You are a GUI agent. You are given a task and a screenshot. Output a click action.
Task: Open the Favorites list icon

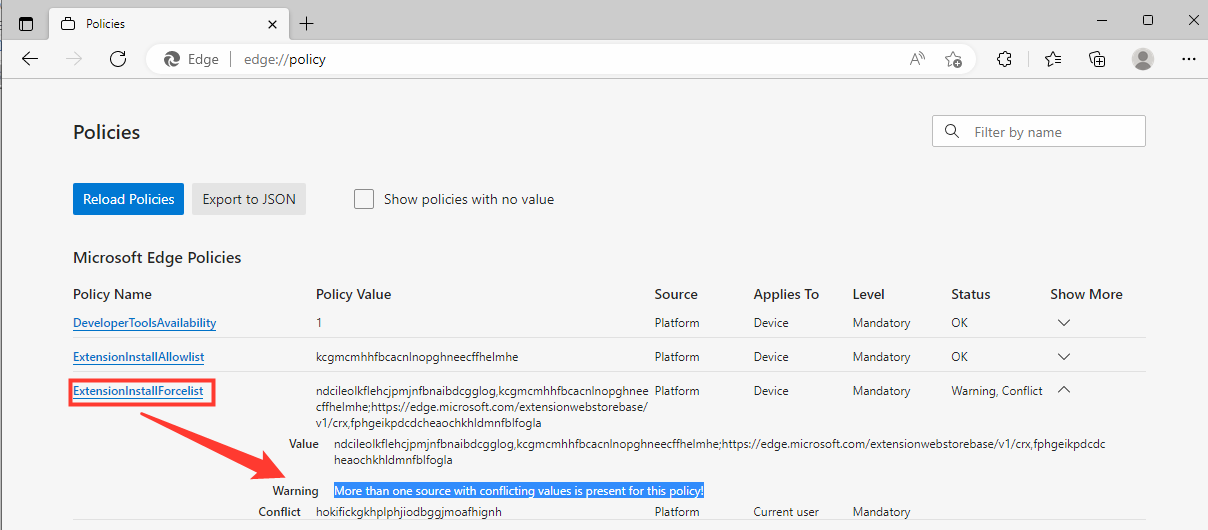point(1053,59)
